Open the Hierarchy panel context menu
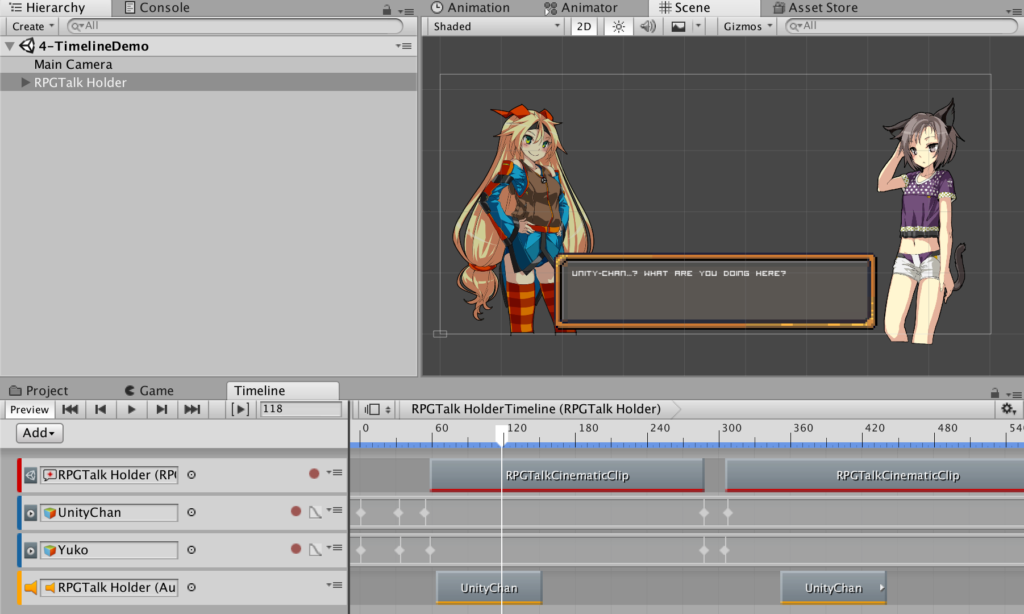 pos(406,11)
